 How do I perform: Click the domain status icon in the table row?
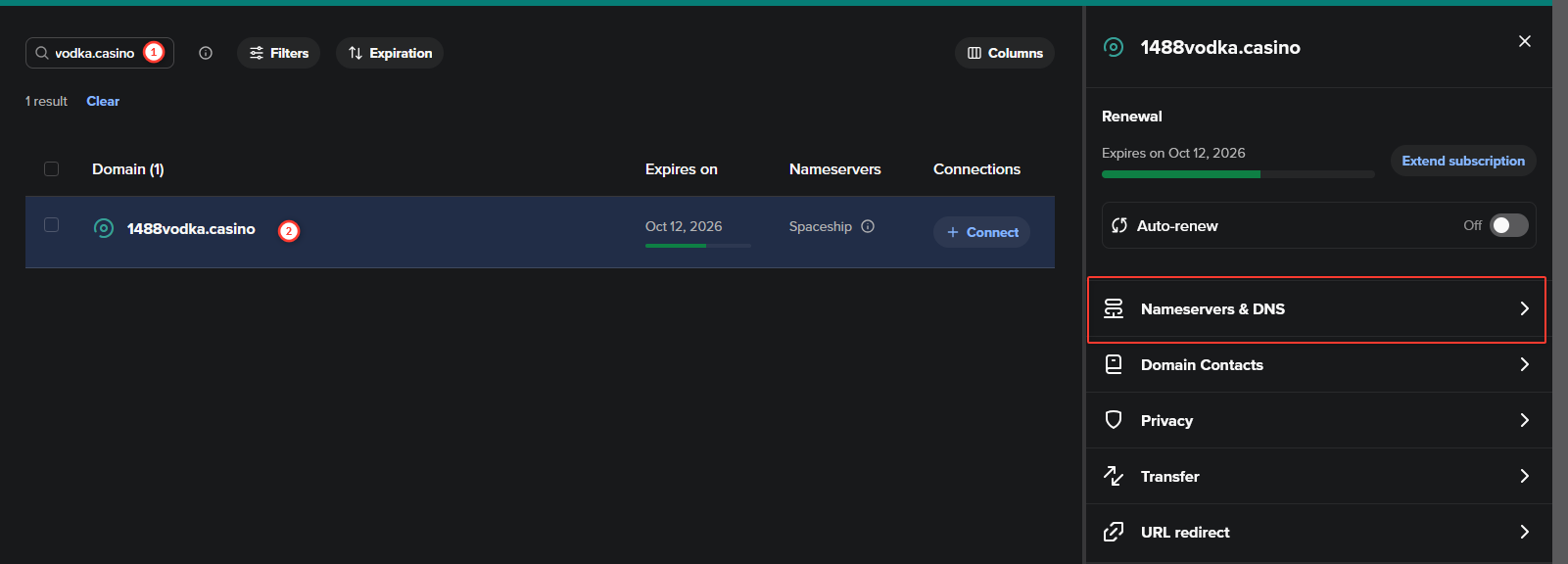104,228
